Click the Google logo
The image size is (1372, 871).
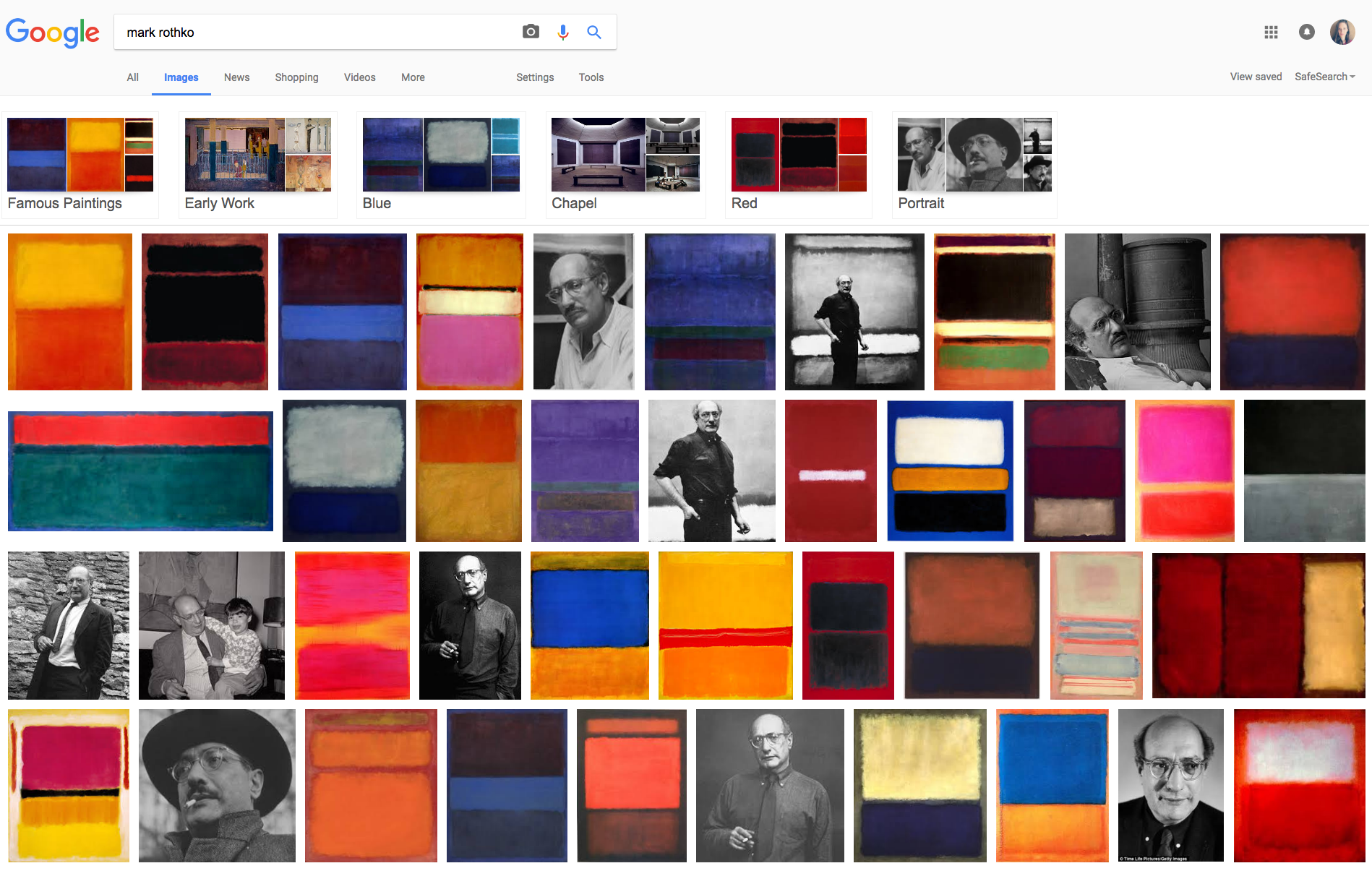[x=53, y=33]
